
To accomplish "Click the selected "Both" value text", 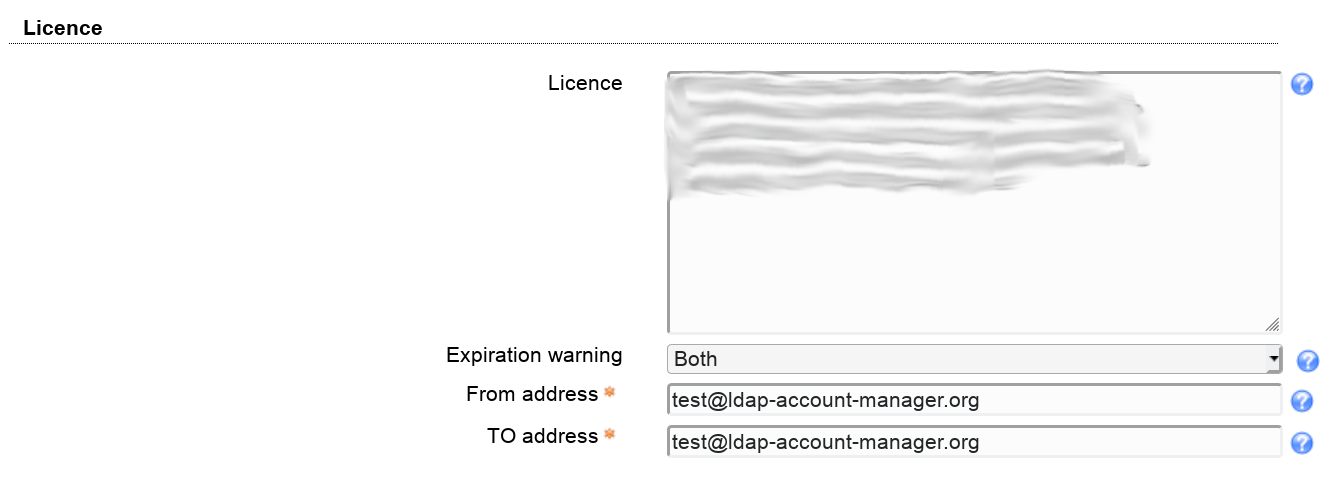I will tap(696, 359).
